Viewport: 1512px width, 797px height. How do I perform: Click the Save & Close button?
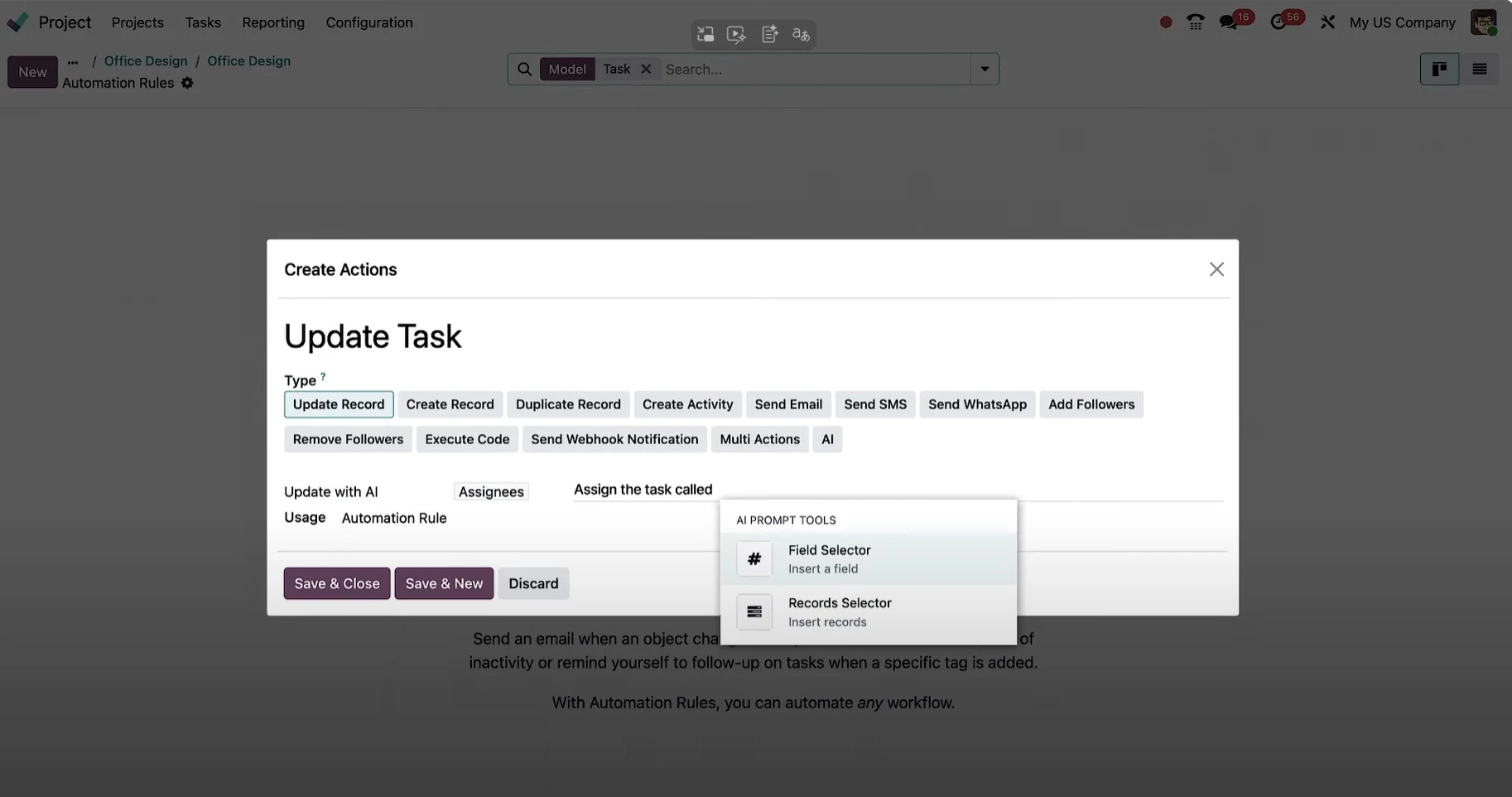click(x=336, y=583)
